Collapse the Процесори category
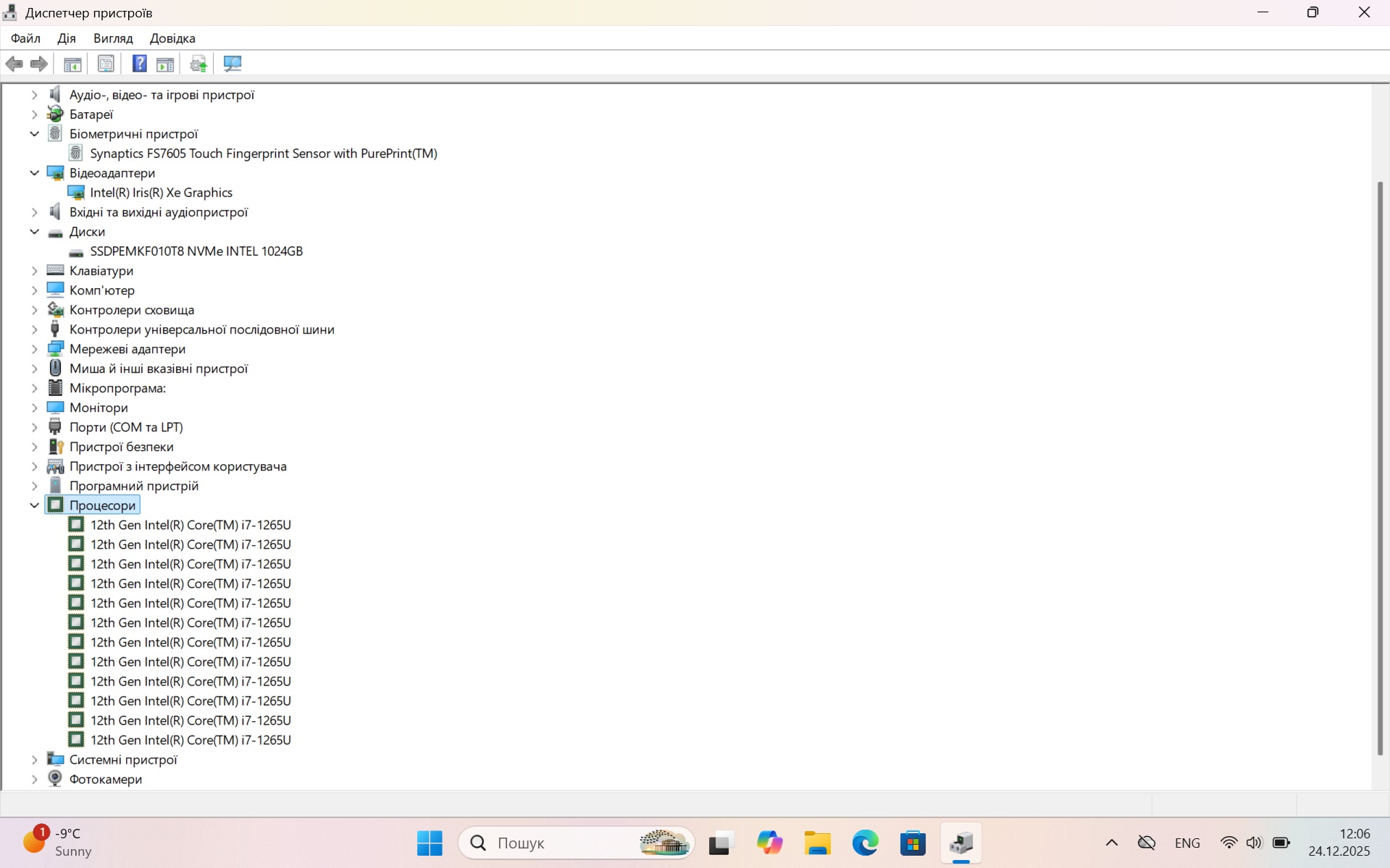1390x868 pixels. [x=34, y=505]
